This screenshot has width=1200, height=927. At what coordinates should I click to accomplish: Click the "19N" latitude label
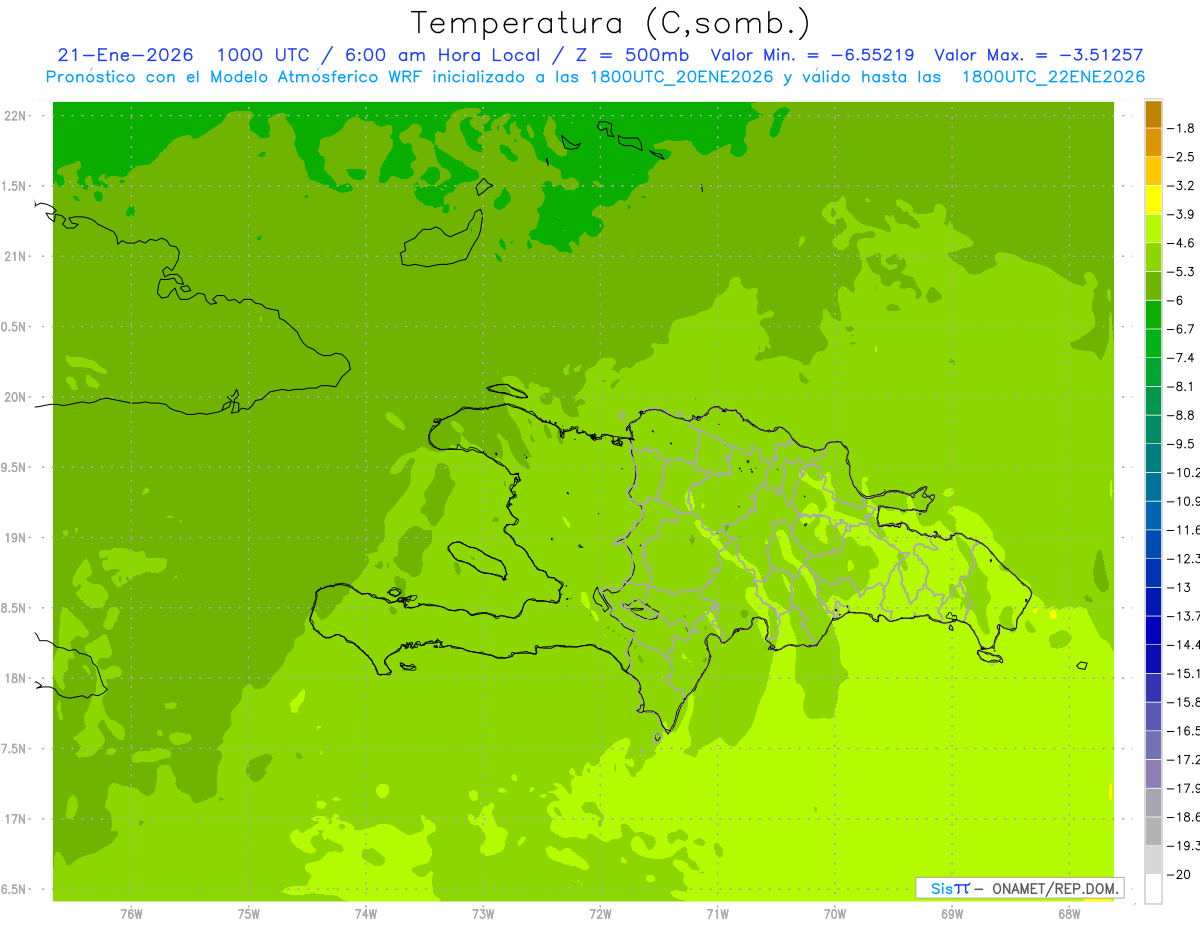click(x=15, y=538)
